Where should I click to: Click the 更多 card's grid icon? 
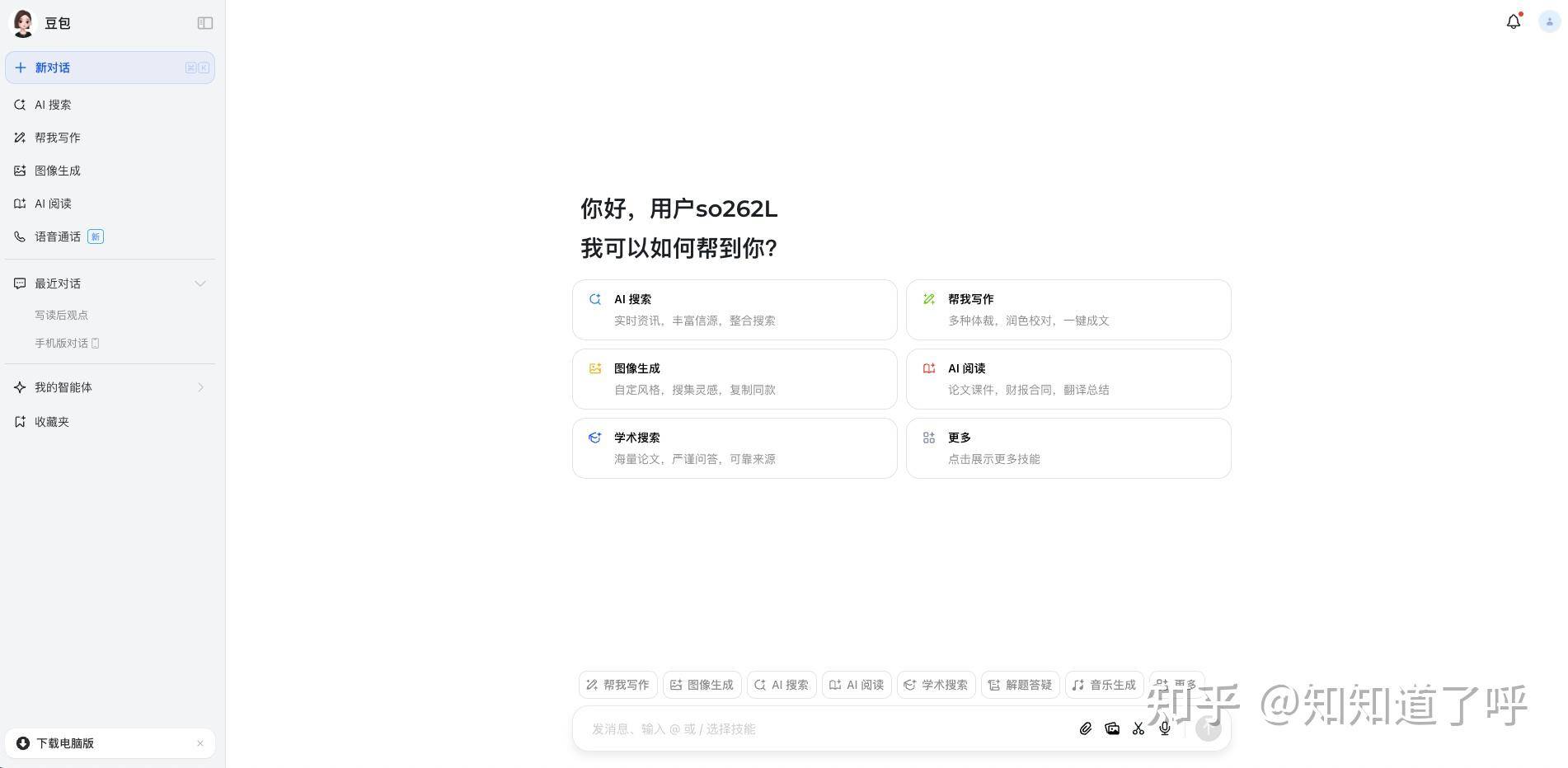click(929, 438)
